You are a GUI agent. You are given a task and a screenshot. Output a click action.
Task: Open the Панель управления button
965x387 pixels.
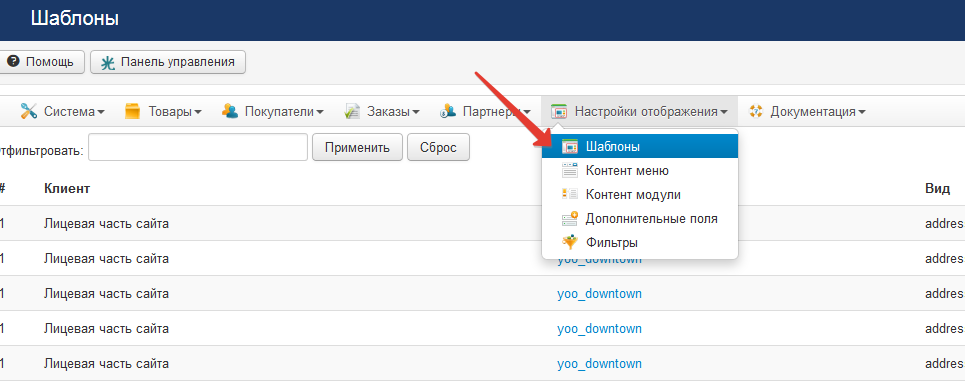pos(168,62)
